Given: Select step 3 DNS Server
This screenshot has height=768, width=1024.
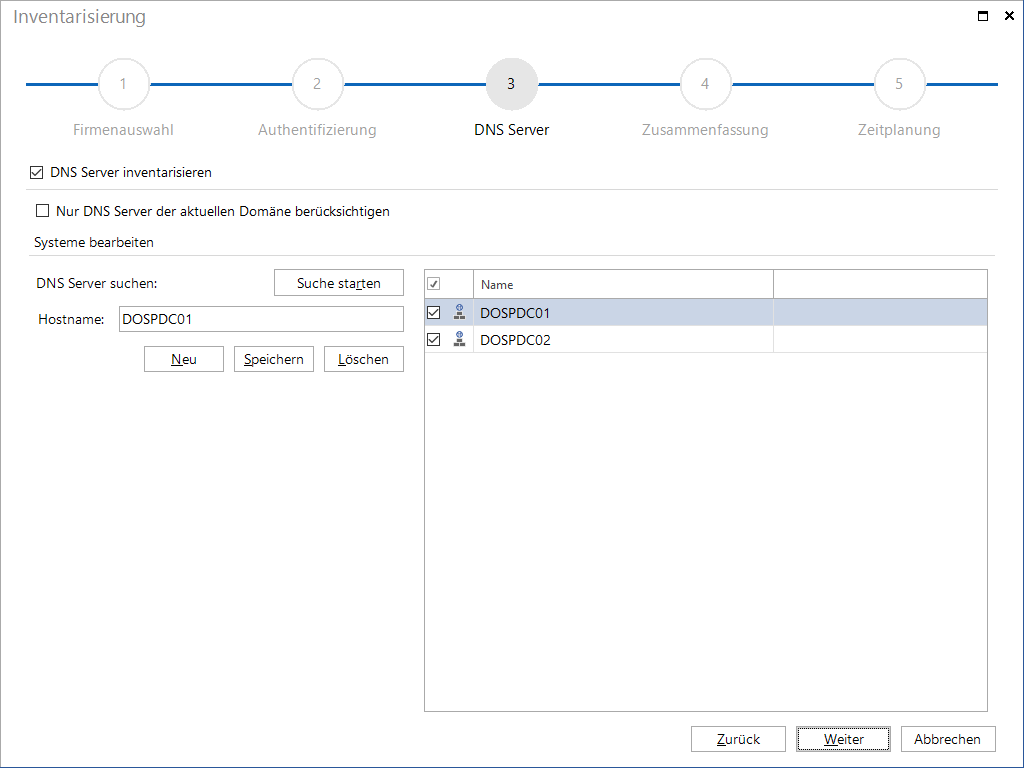Looking at the screenshot, I should [511, 84].
